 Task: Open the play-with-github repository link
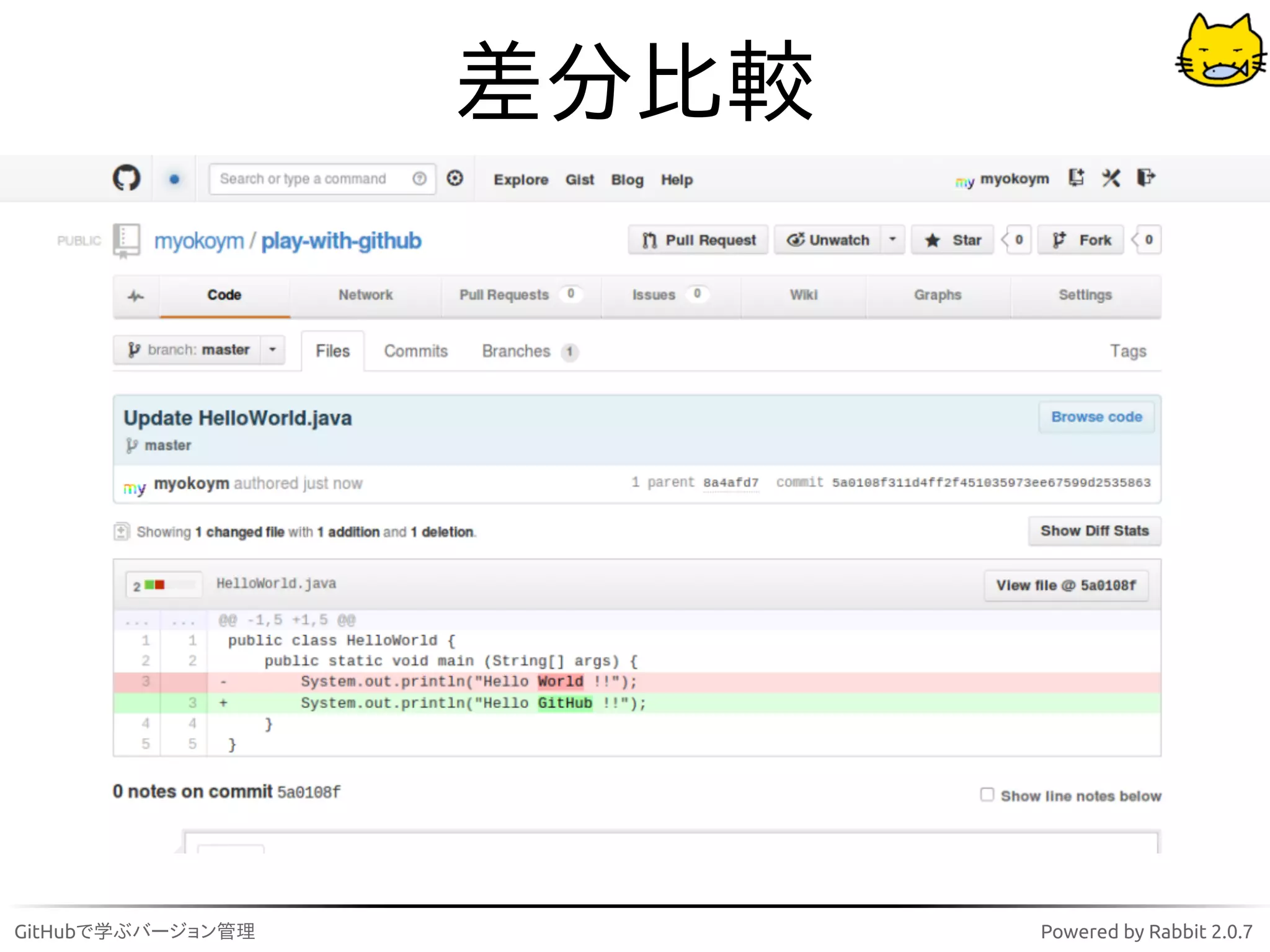[x=341, y=240]
